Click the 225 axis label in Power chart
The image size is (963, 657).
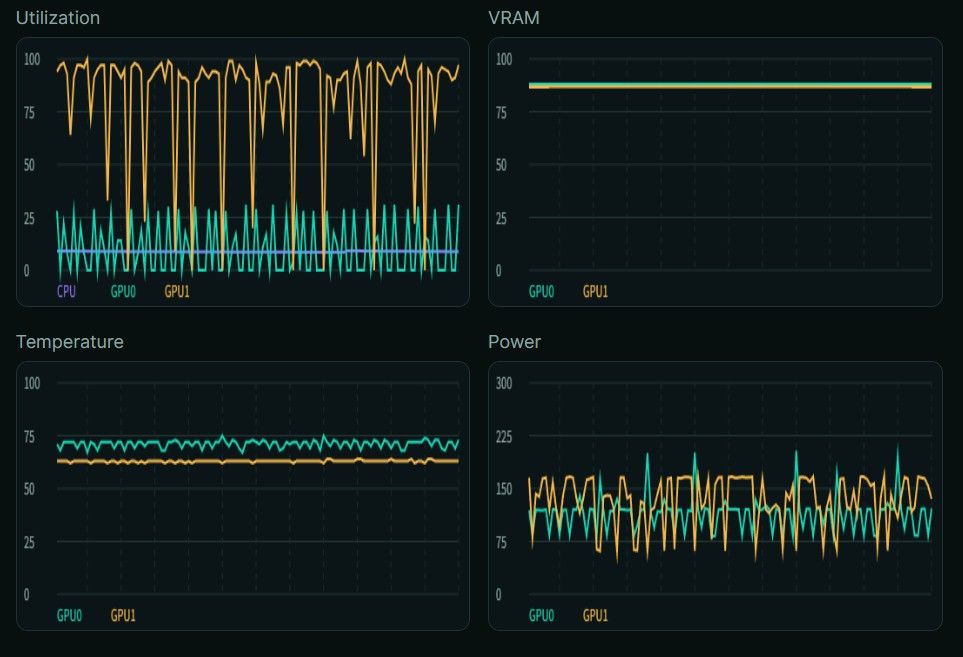point(504,437)
